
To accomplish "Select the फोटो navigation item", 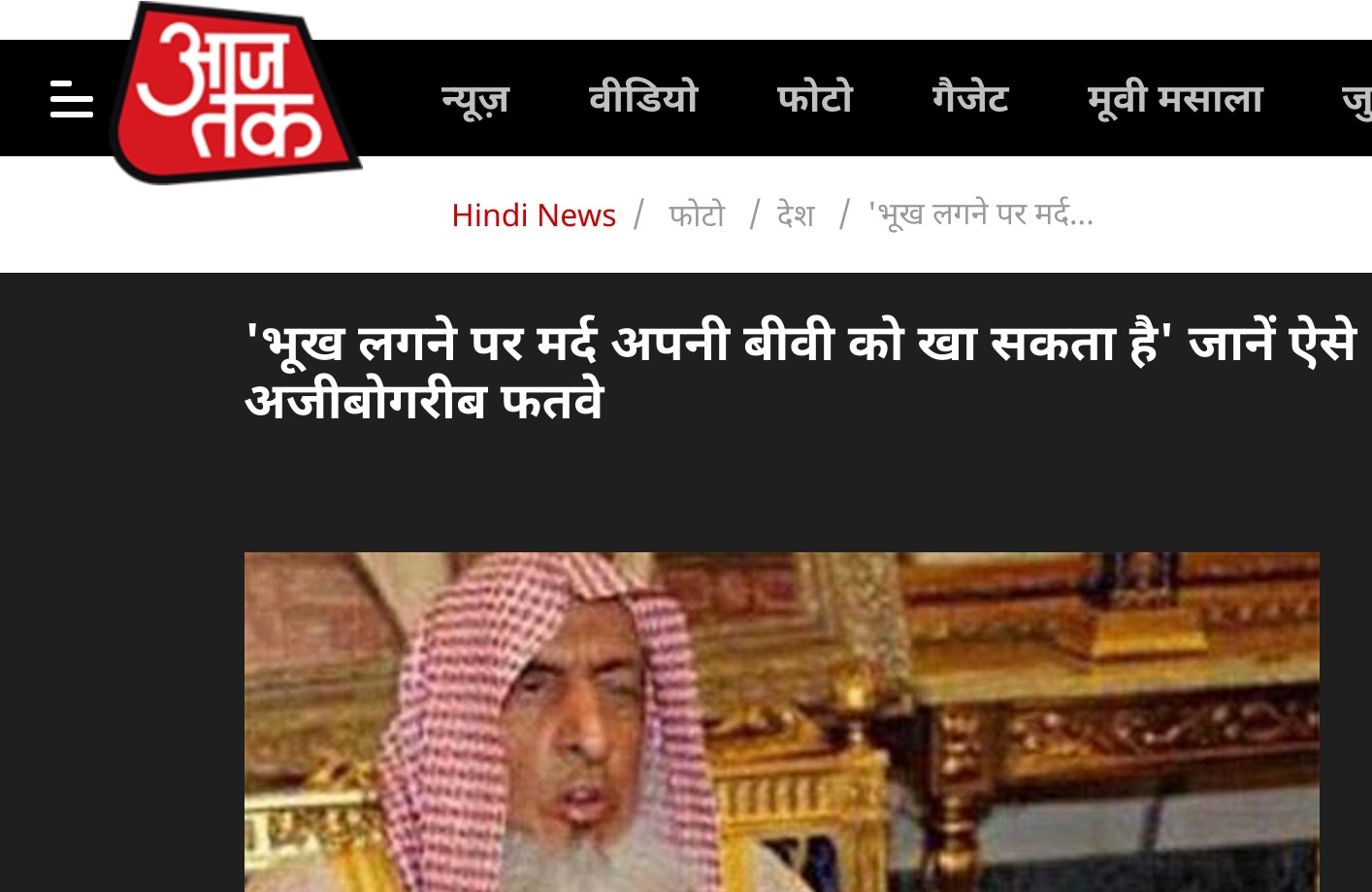I will (x=814, y=98).
